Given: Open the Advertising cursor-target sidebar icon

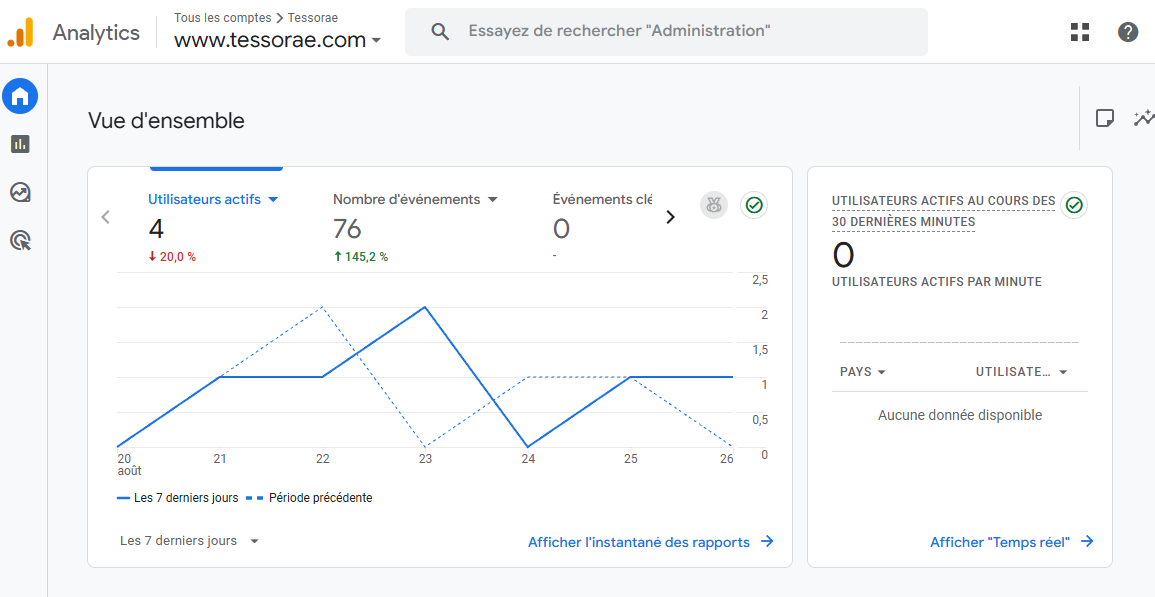Looking at the screenshot, I should click(x=21, y=240).
